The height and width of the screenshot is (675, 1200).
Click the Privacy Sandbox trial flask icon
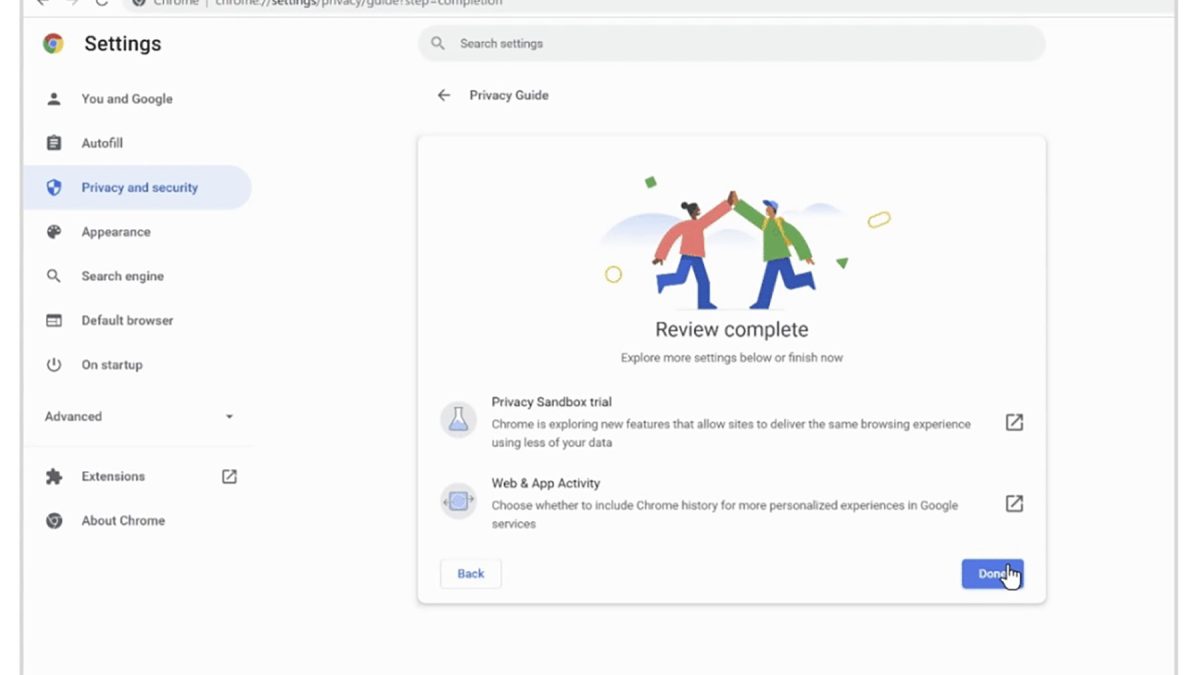point(458,421)
